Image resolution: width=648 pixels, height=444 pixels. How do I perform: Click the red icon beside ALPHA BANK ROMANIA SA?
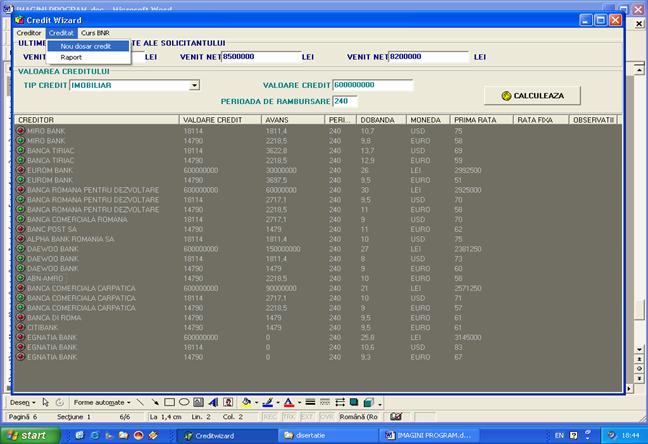pyautogui.click(x=20, y=239)
